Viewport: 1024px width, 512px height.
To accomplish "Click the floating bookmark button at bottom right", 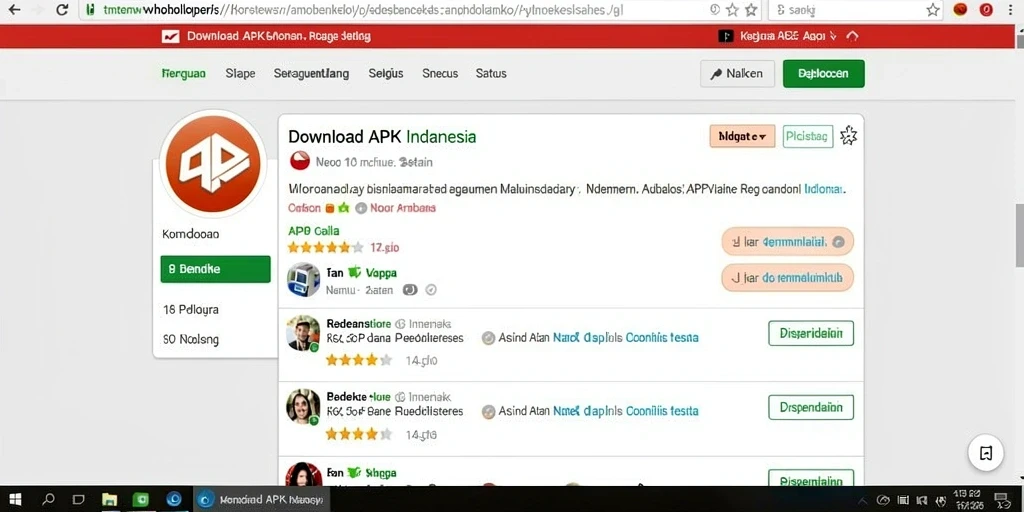I will coord(986,453).
